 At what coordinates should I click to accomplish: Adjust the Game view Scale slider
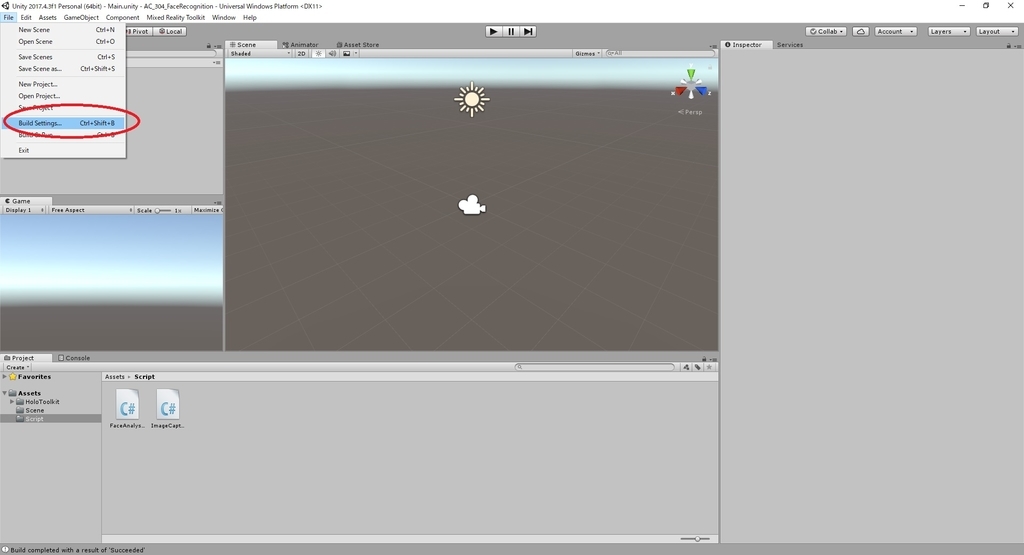click(x=163, y=210)
